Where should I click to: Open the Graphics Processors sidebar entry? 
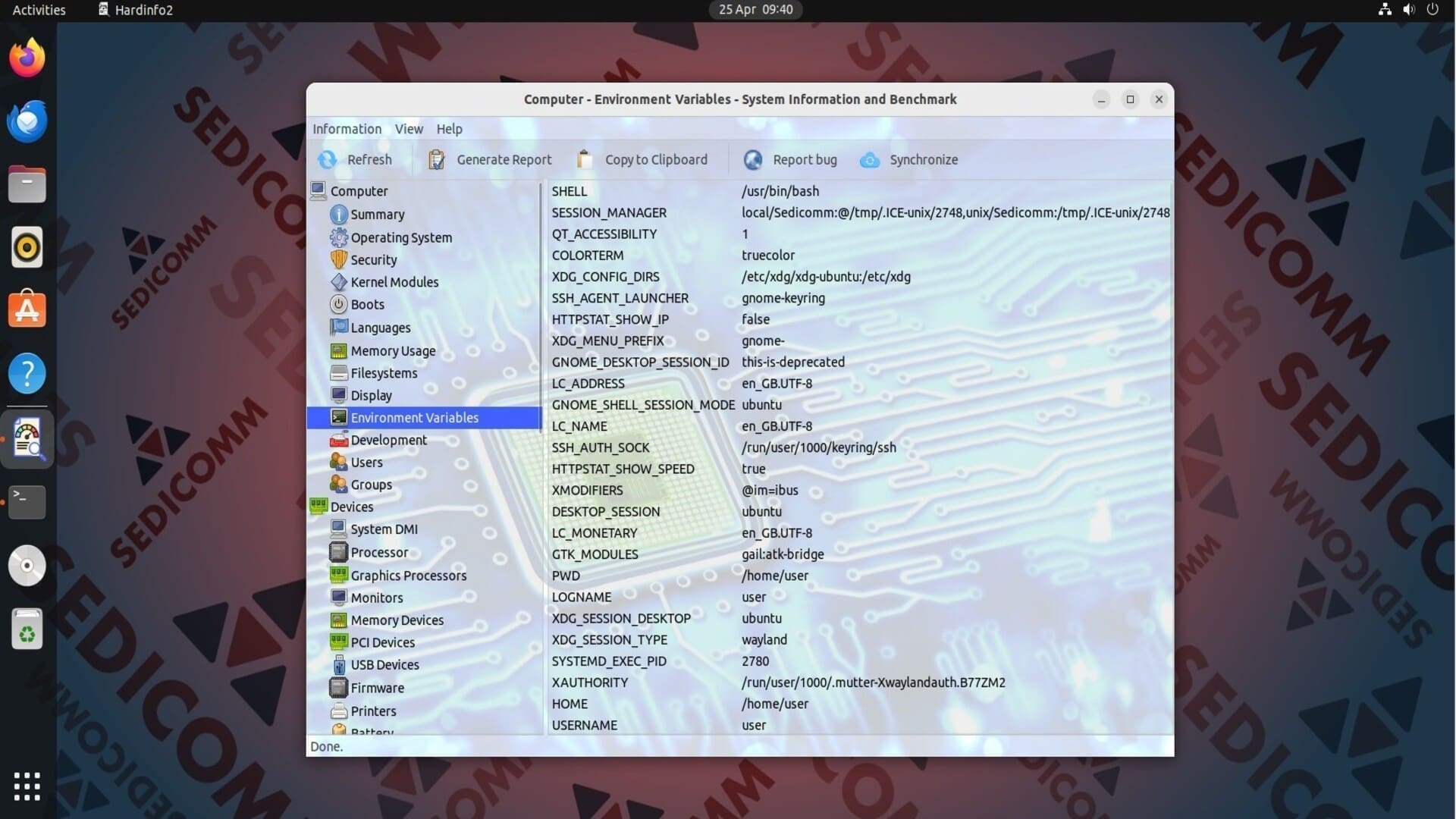coord(408,576)
